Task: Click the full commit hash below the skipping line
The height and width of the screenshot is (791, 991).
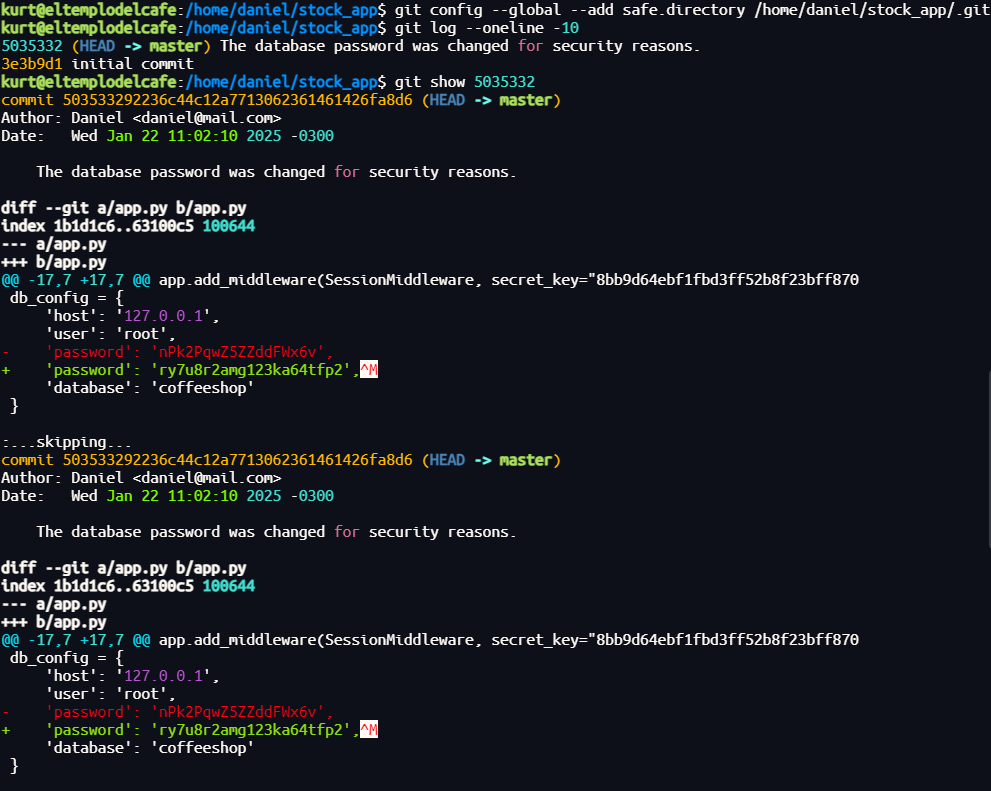Action: click(237, 460)
